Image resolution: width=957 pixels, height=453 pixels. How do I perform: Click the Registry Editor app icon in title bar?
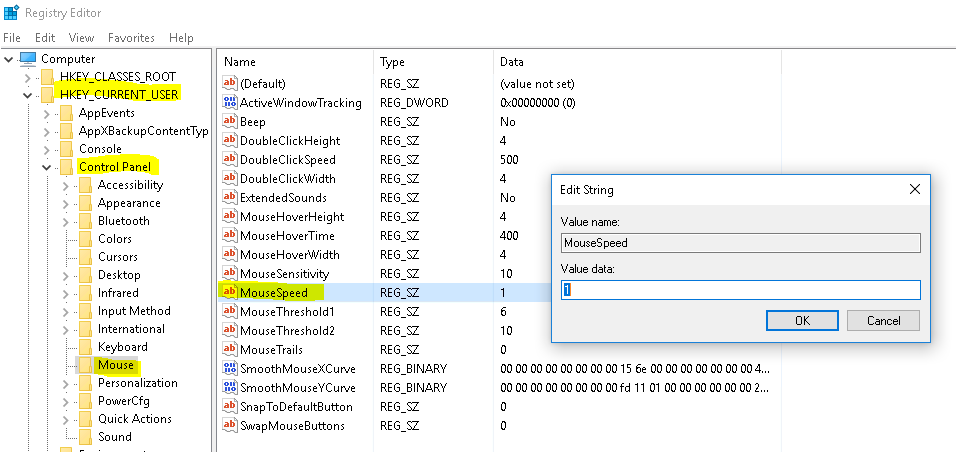12,13
